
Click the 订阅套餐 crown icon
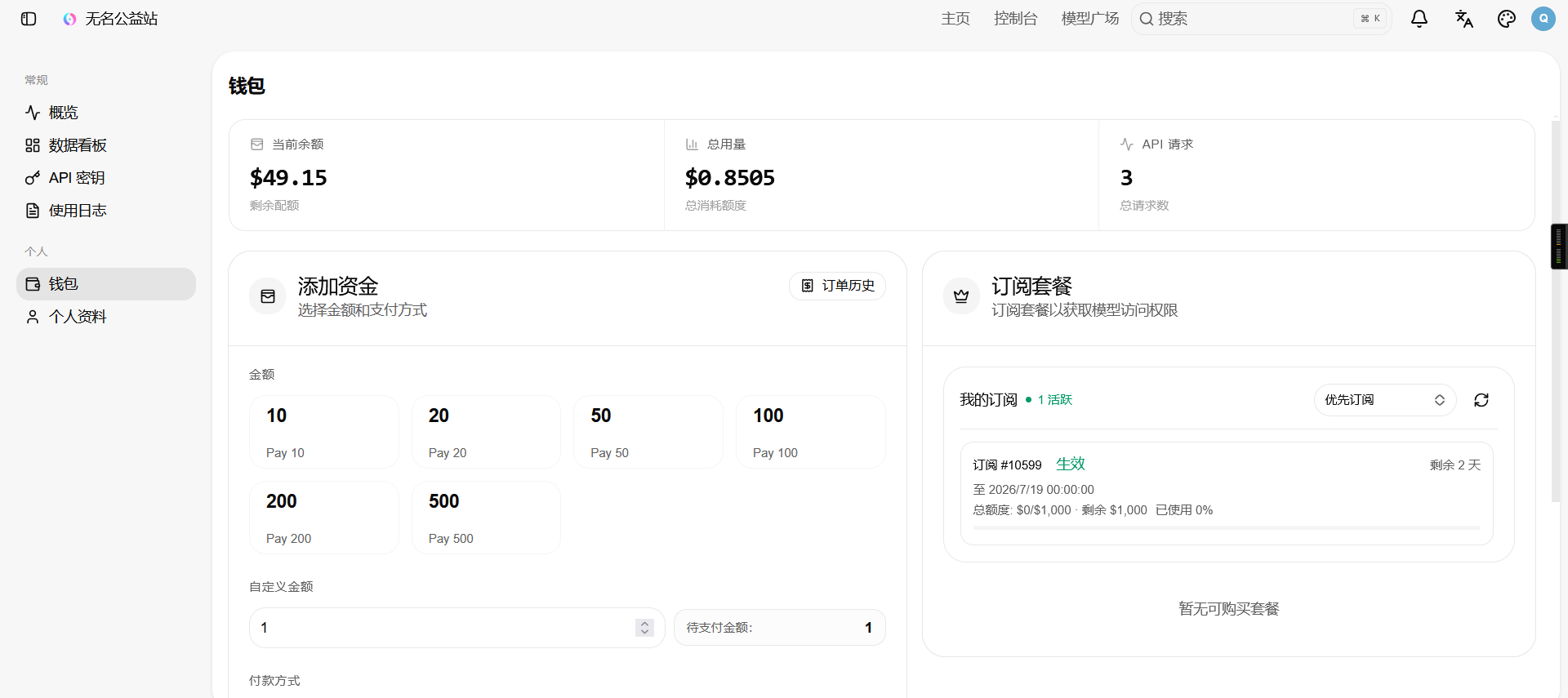click(x=961, y=296)
